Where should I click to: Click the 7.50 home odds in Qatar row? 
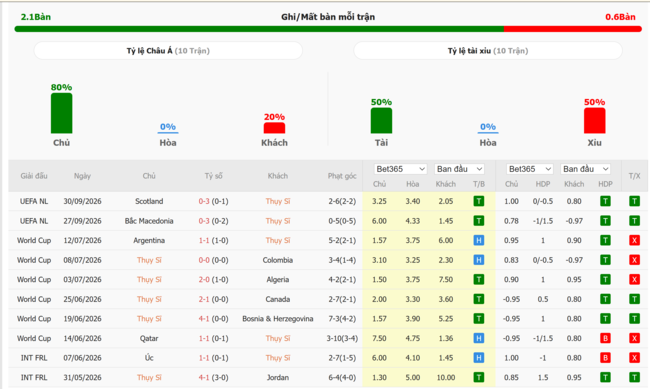click(379, 338)
